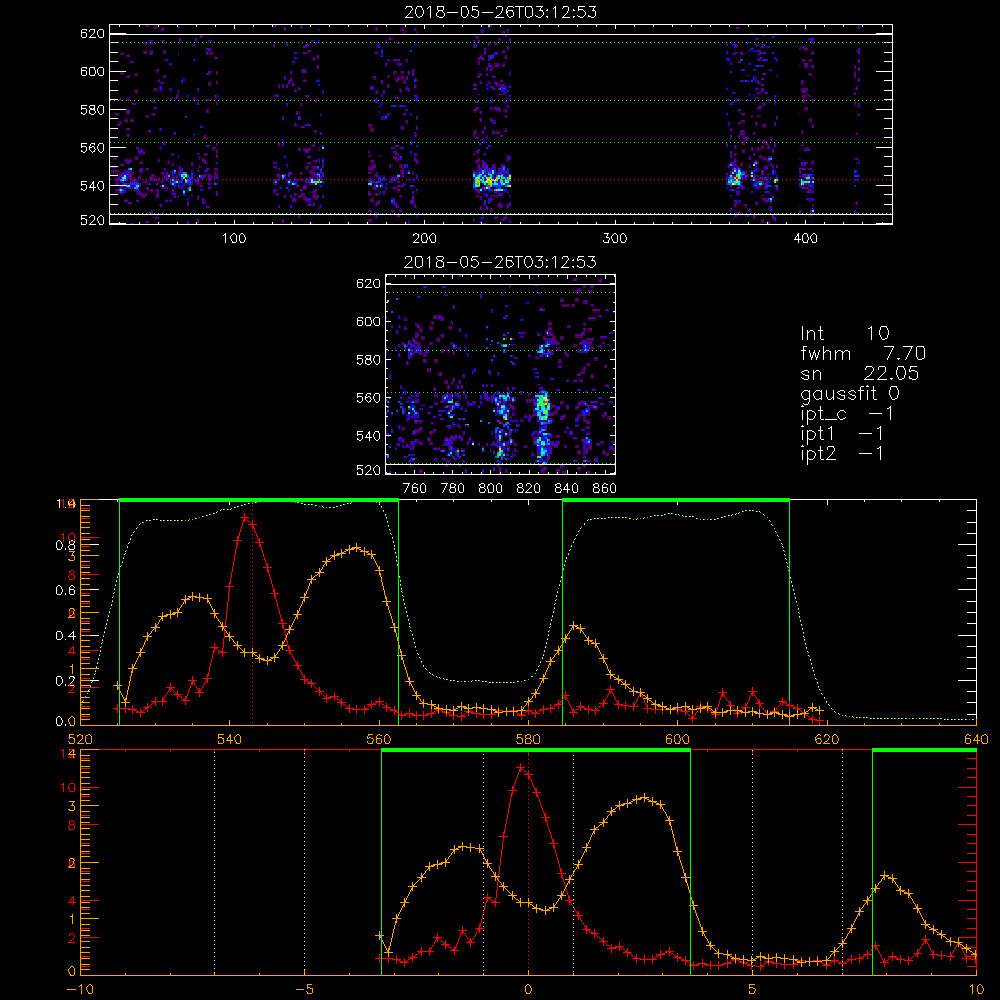Click the 640 x-axis label of profile plot
Screen dimensions: 1000x1000
[x=976, y=739]
